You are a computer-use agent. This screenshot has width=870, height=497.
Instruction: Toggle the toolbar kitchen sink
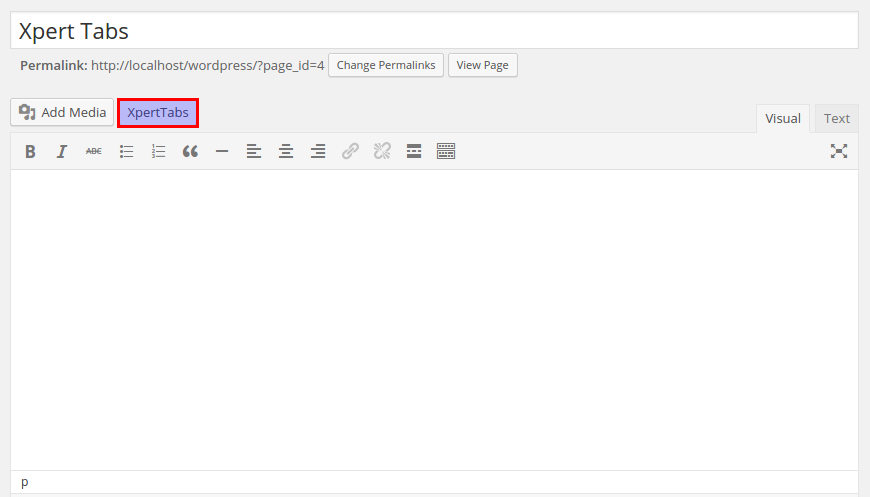coord(446,151)
